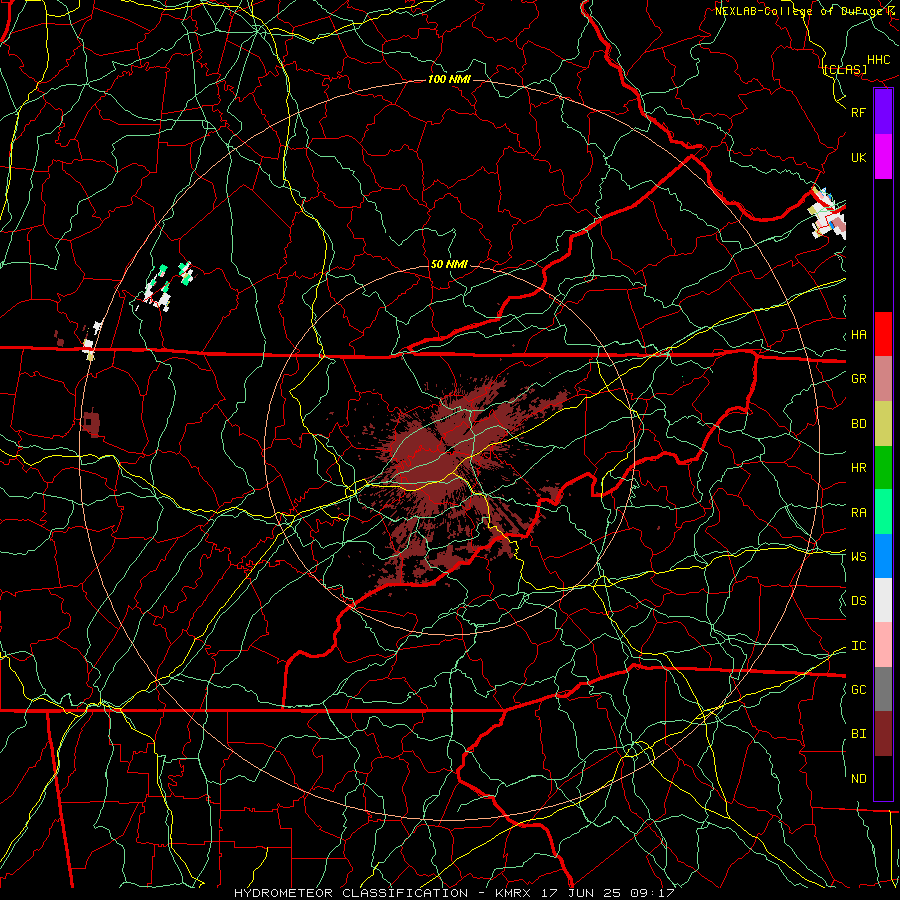Click the RF purple legend swatch
This screenshot has height=900, width=900.
(883, 112)
